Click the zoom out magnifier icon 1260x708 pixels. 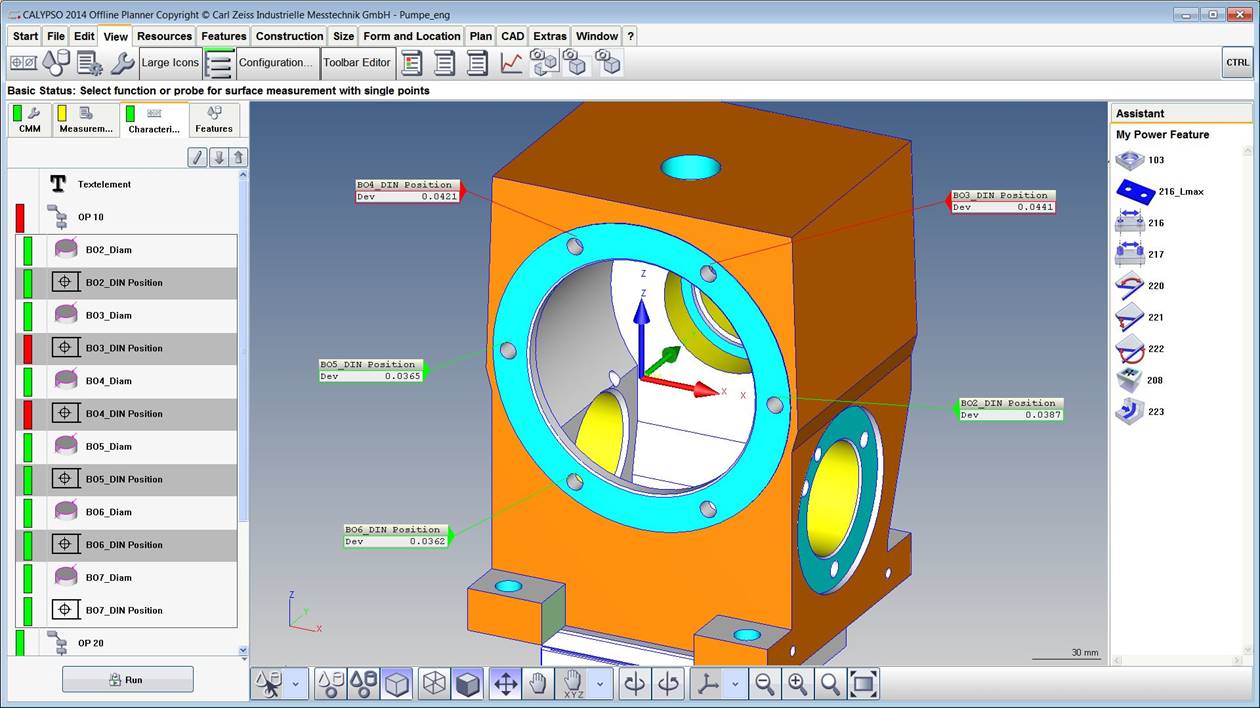coord(765,684)
